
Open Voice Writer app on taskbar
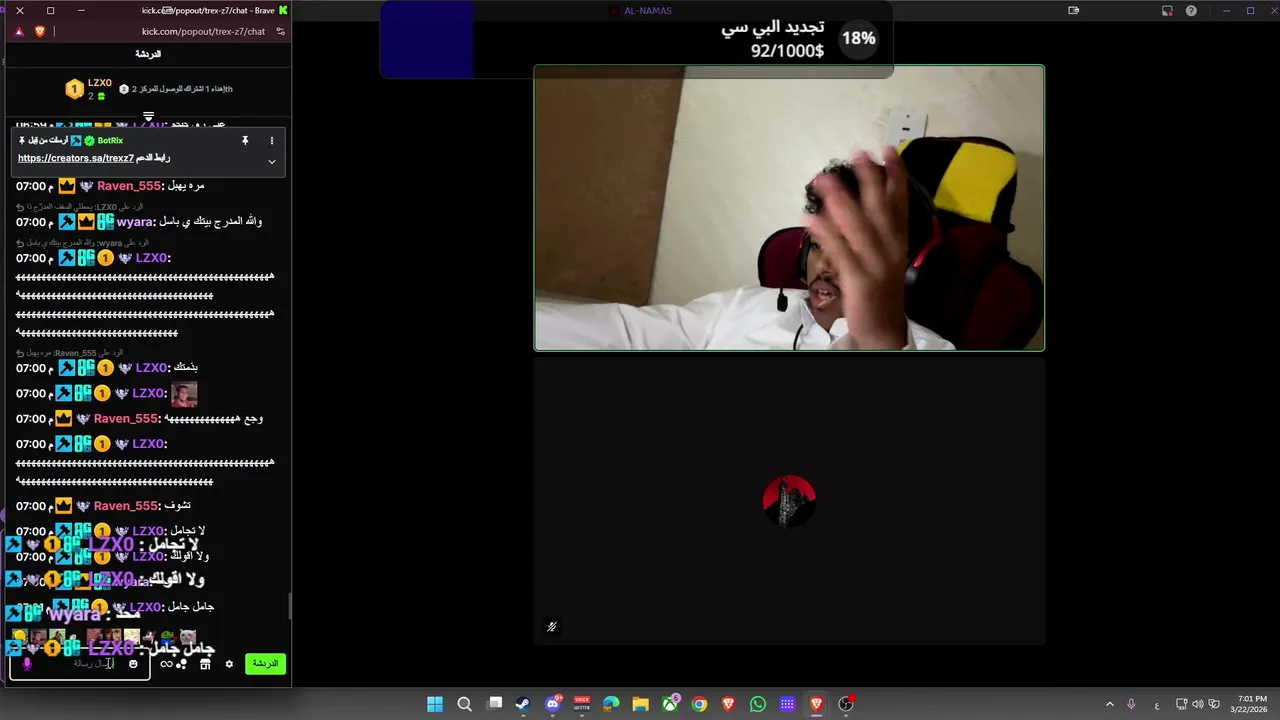click(x=582, y=704)
